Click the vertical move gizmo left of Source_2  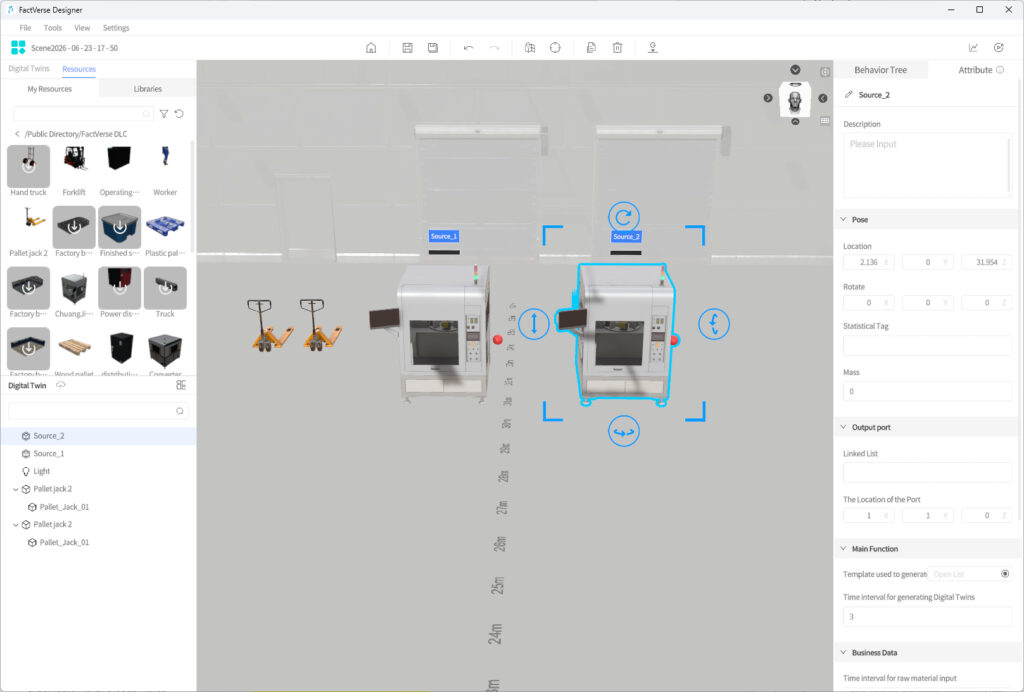click(534, 323)
